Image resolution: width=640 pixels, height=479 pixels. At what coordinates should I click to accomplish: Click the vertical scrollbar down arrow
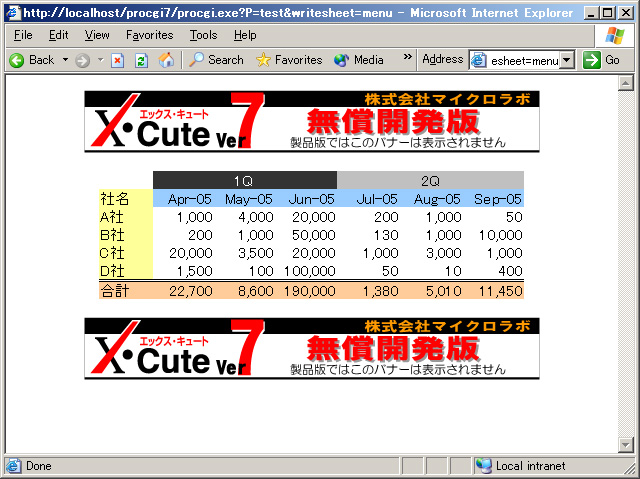click(x=626, y=445)
